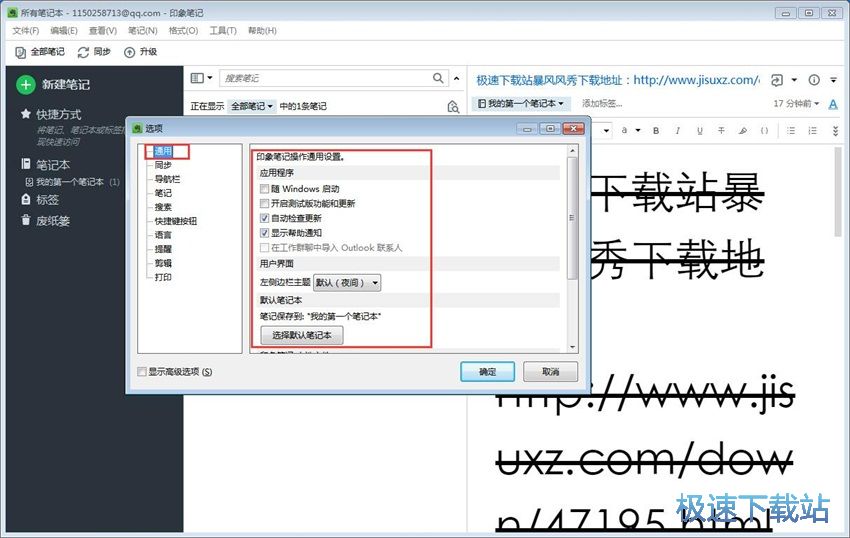Select 通用 in options tree

[163, 151]
